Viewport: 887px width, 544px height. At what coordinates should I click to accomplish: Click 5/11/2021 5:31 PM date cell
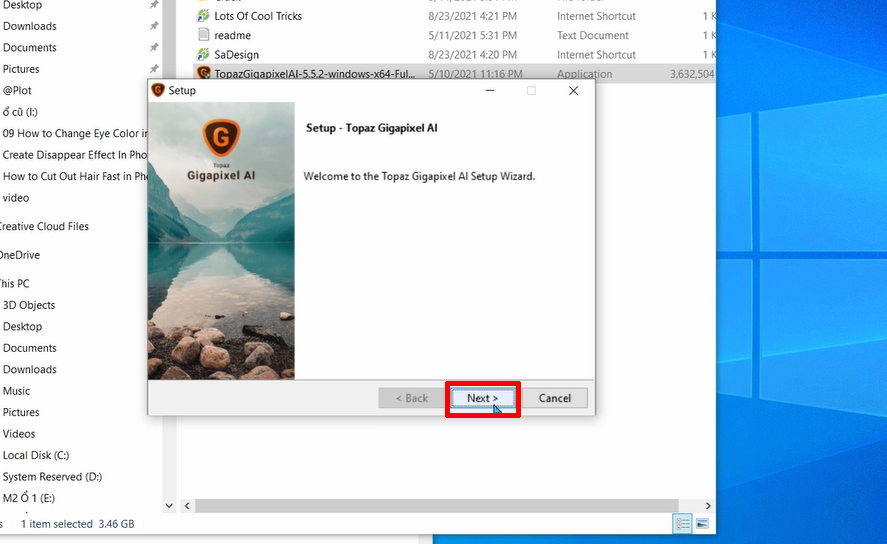coord(472,35)
